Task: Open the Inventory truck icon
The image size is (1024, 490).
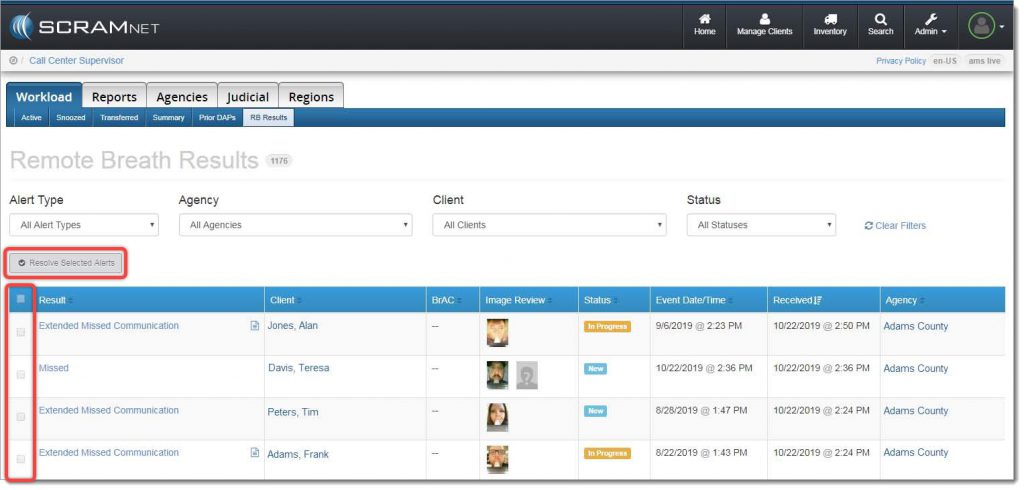Action: click(829, 19)
